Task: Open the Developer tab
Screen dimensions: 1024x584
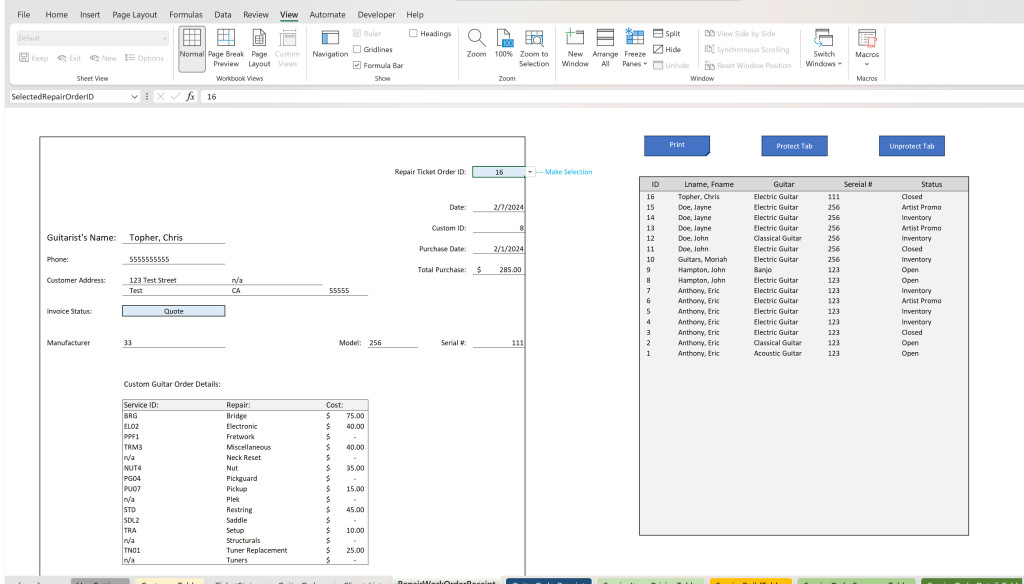Action: click(x=376, y=14)
